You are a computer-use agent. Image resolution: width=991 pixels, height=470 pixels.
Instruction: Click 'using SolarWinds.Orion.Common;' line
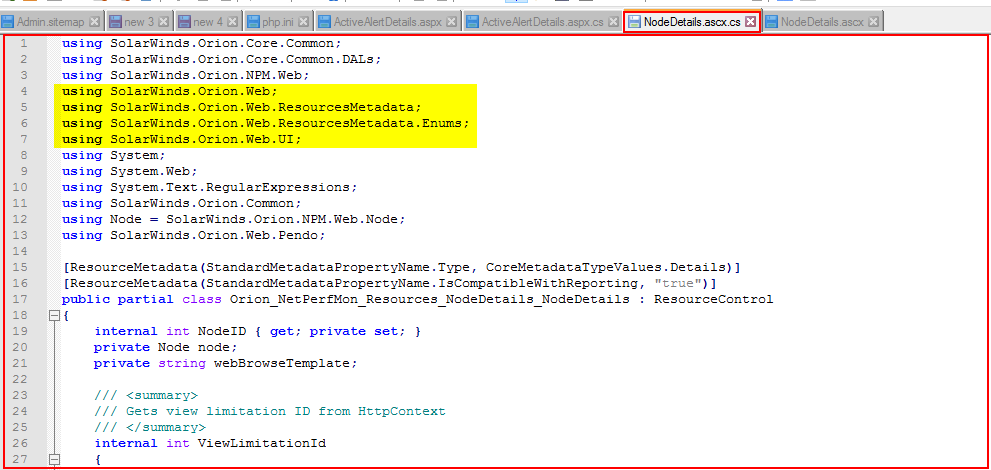pyautogui.click(x=181, y=203)
